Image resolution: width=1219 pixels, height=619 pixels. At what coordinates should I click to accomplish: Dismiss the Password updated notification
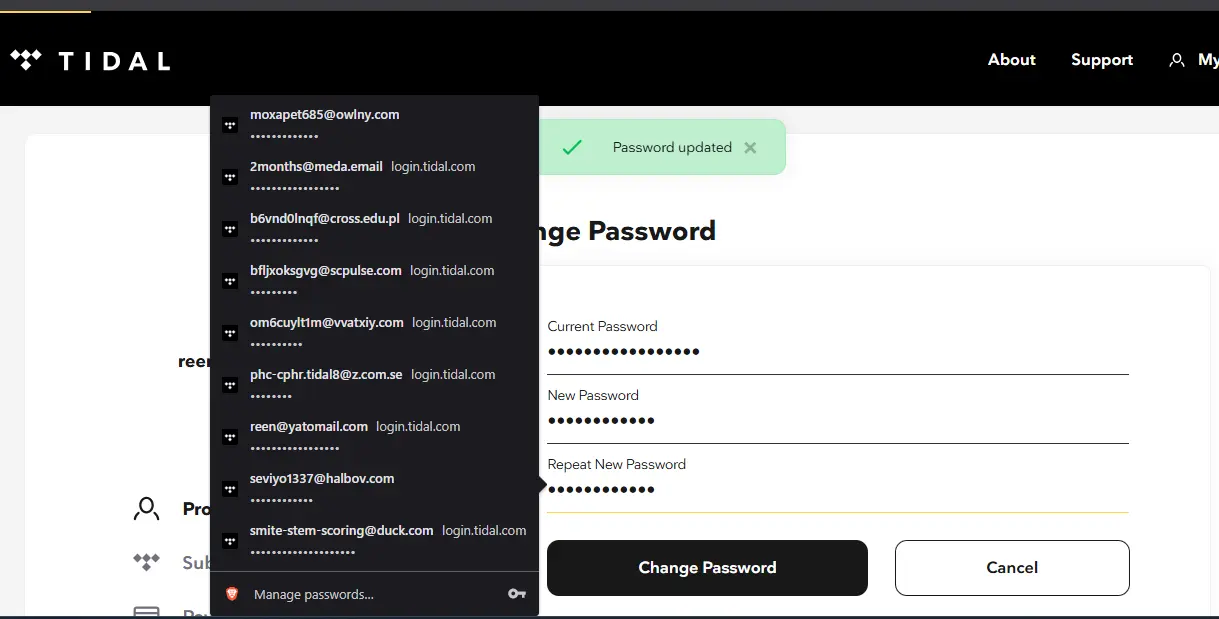[x=750, y=147]
